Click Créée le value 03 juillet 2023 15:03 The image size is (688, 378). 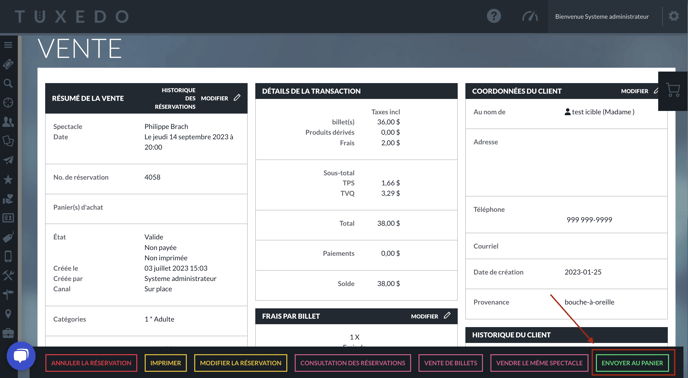[x=176, y=268]
